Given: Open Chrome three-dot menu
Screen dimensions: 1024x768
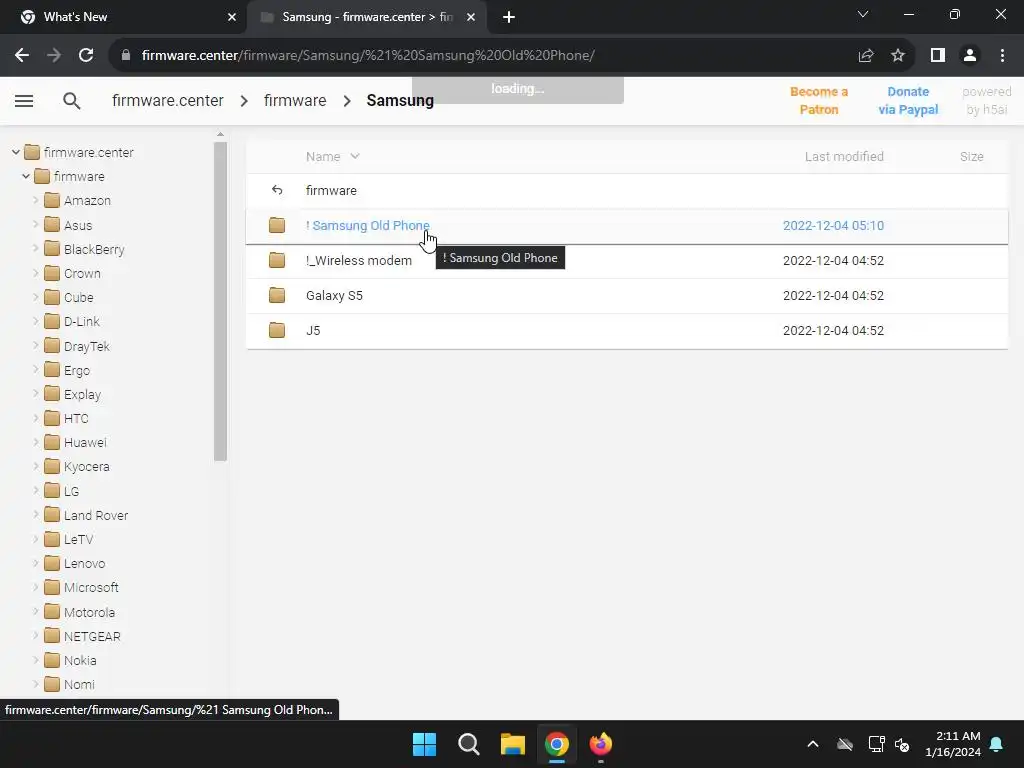Looking at the screenshot, I should [x=1002, y=56].
